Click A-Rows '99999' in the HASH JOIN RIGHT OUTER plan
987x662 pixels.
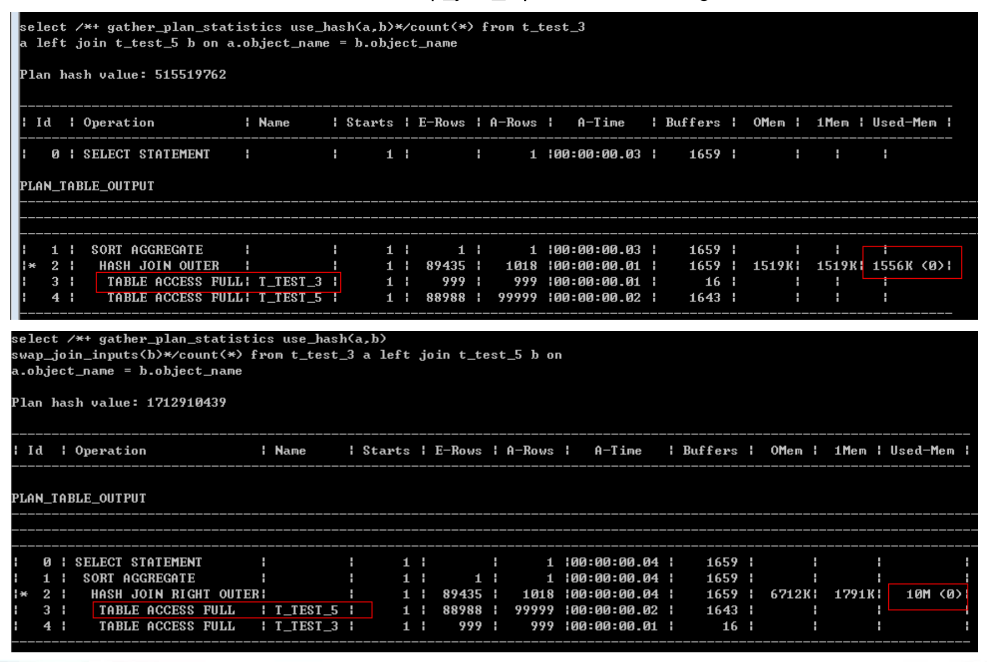(534, 610)
